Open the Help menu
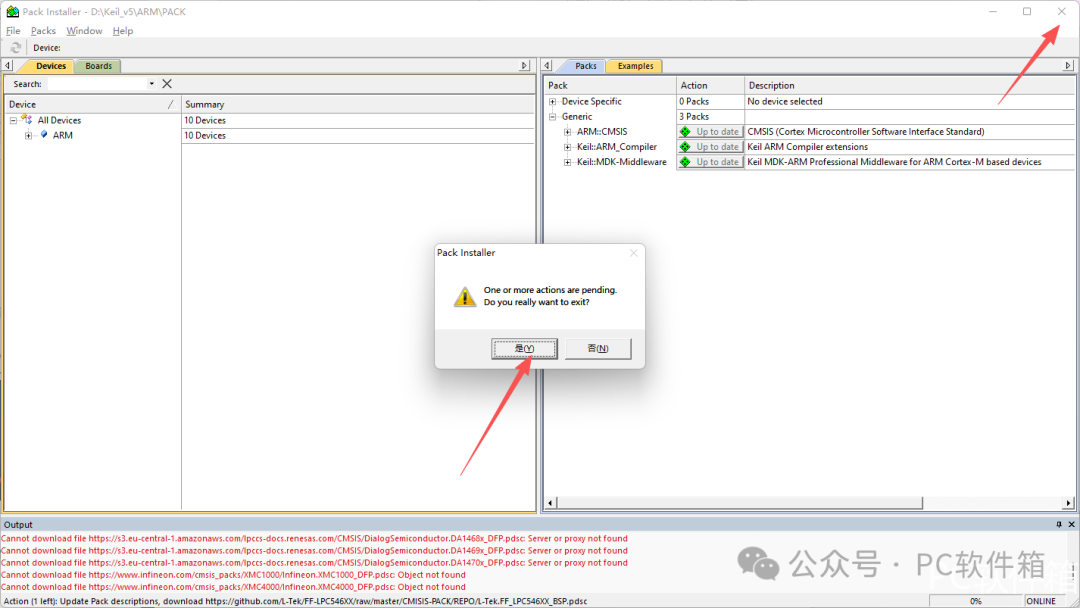 click(x=123, y=31)
